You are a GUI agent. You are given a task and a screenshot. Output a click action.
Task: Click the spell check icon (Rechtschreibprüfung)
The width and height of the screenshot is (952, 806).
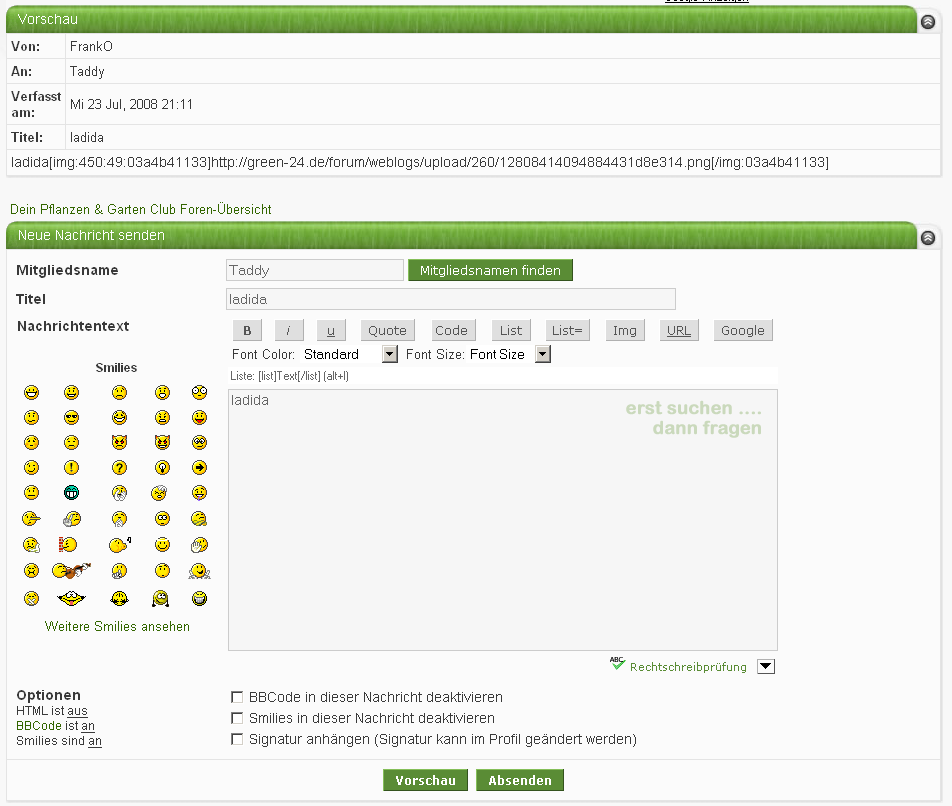[617, 665]
